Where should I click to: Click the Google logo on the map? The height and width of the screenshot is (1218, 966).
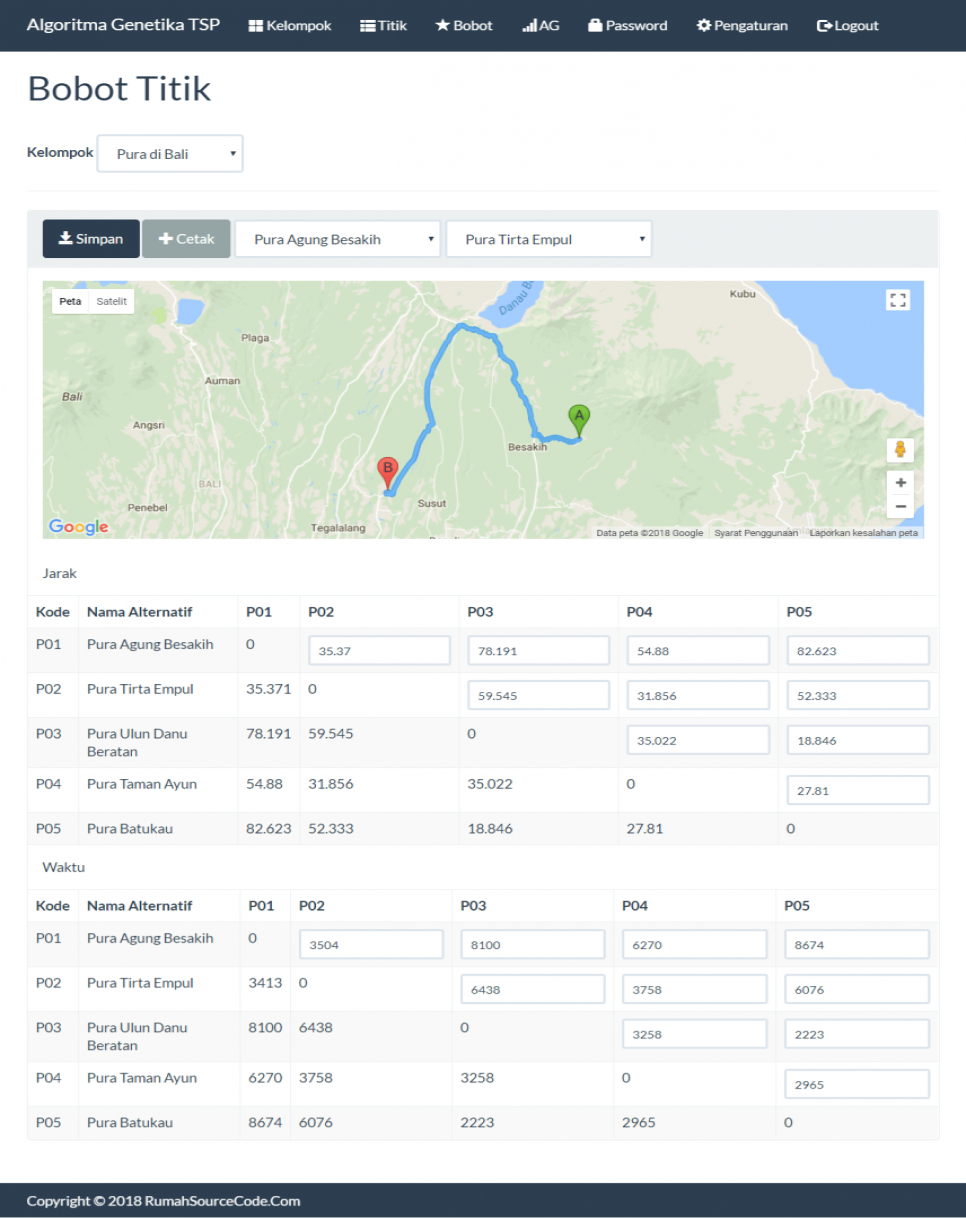point(78,527)
